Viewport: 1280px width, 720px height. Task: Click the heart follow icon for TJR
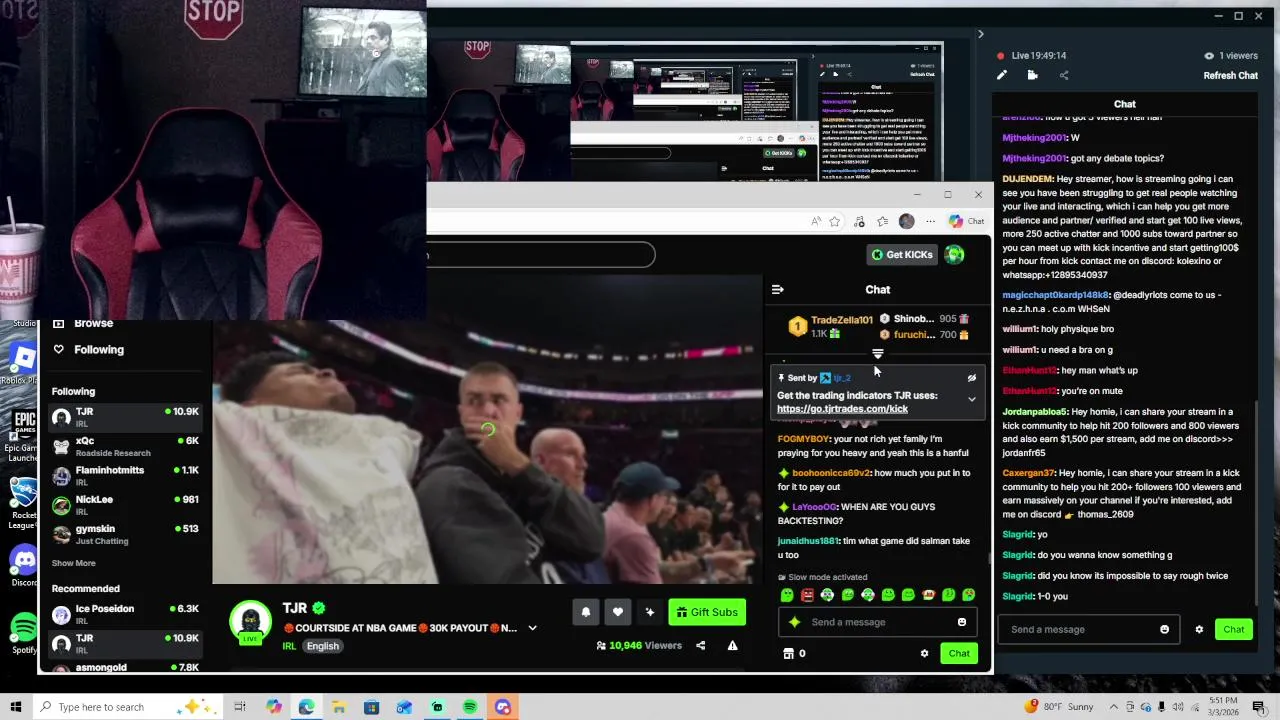click(618, 612)
